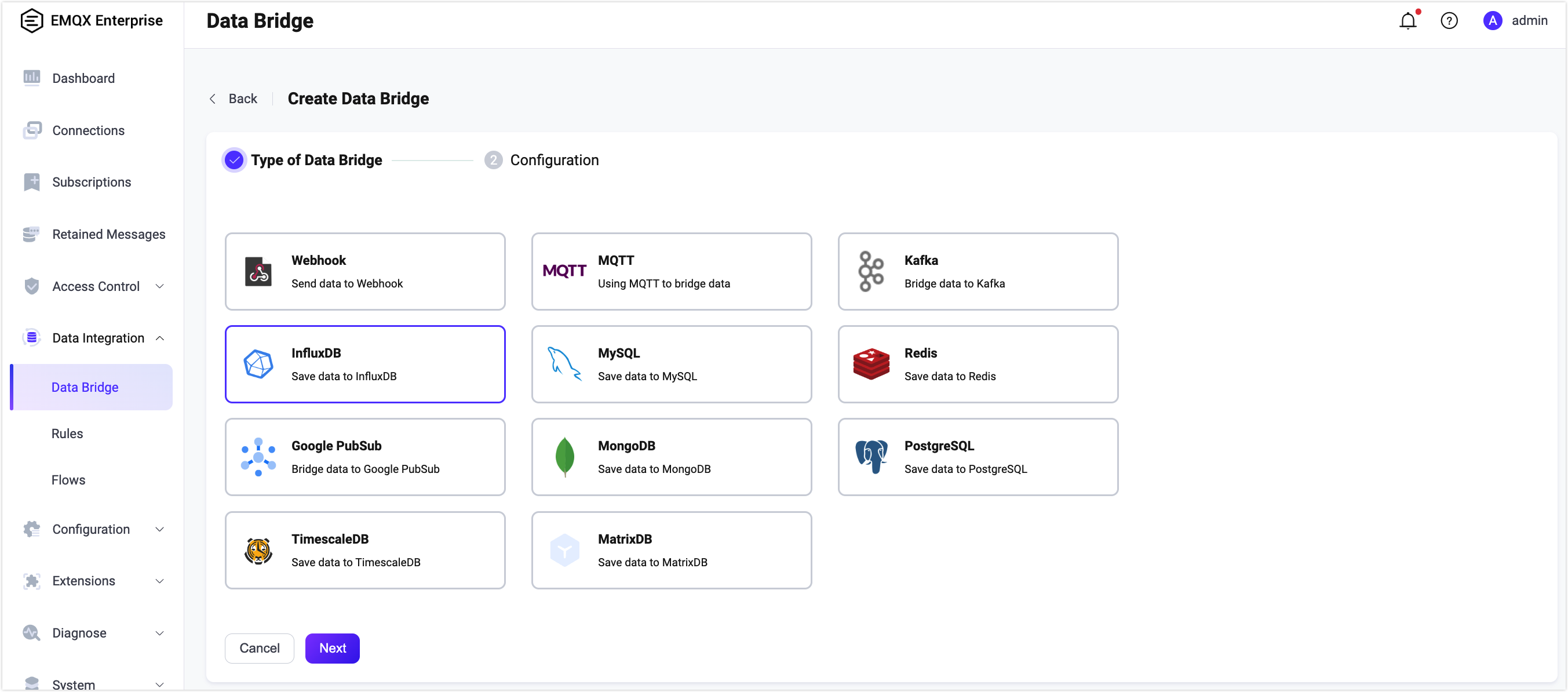The height and width of the screenshot is (692, 1568).
Task: Choose the Webhook bridge type card
Action: coord(364,271)
